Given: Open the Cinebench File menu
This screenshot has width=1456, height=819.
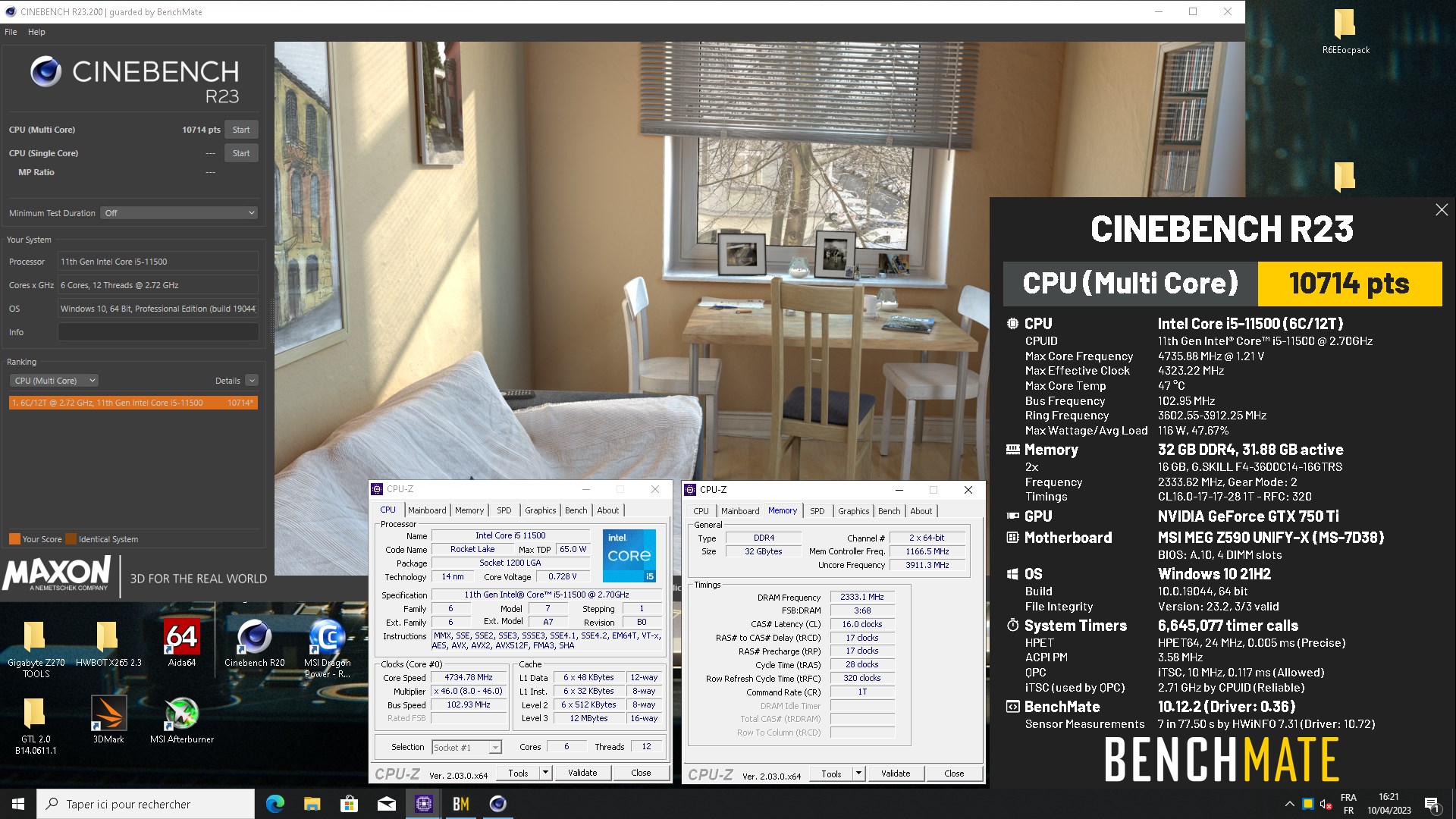Looking at the screenshot, I should pyautogui.click(x=11, y=32).
